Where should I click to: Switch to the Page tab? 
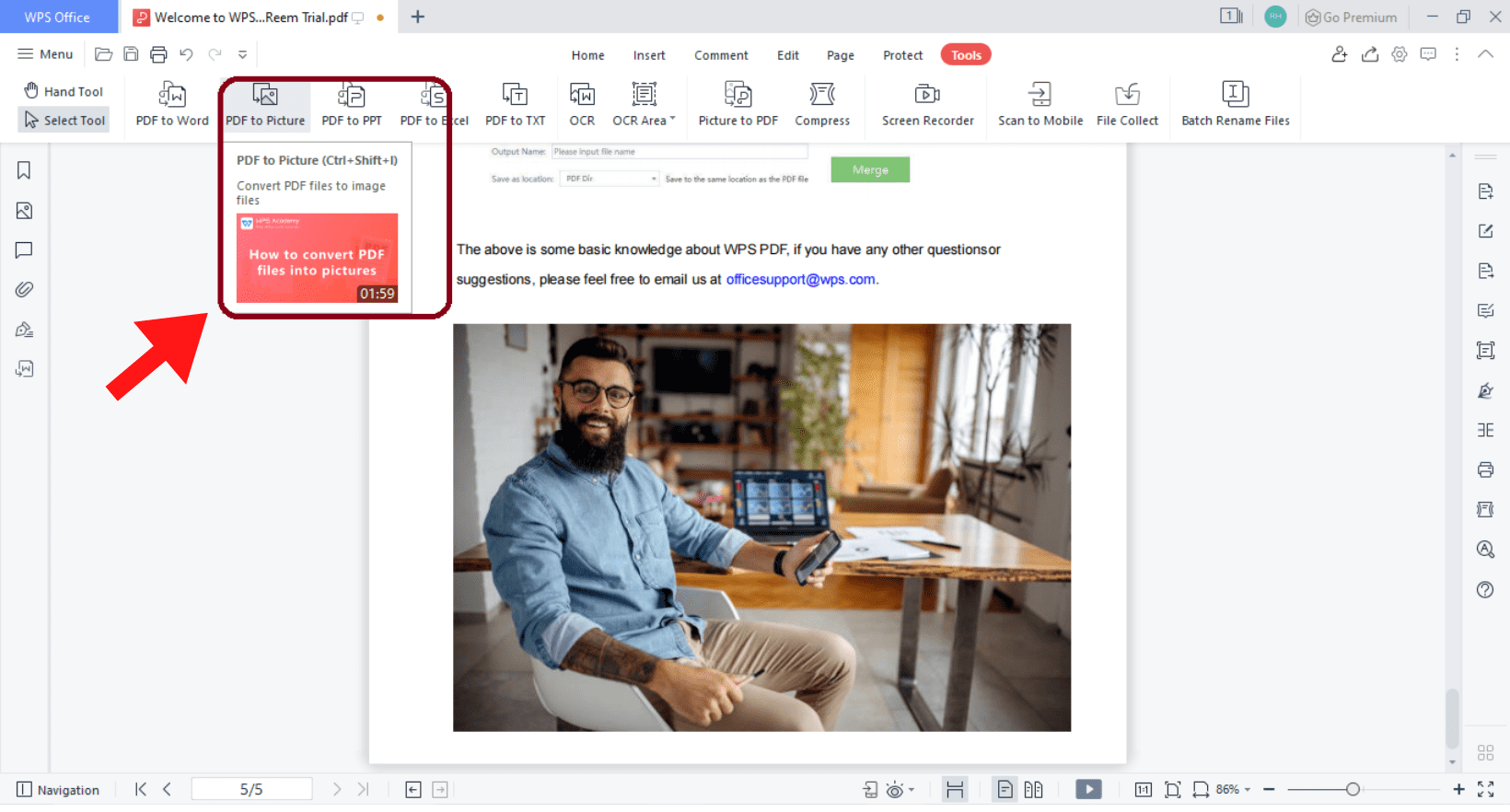841,55
